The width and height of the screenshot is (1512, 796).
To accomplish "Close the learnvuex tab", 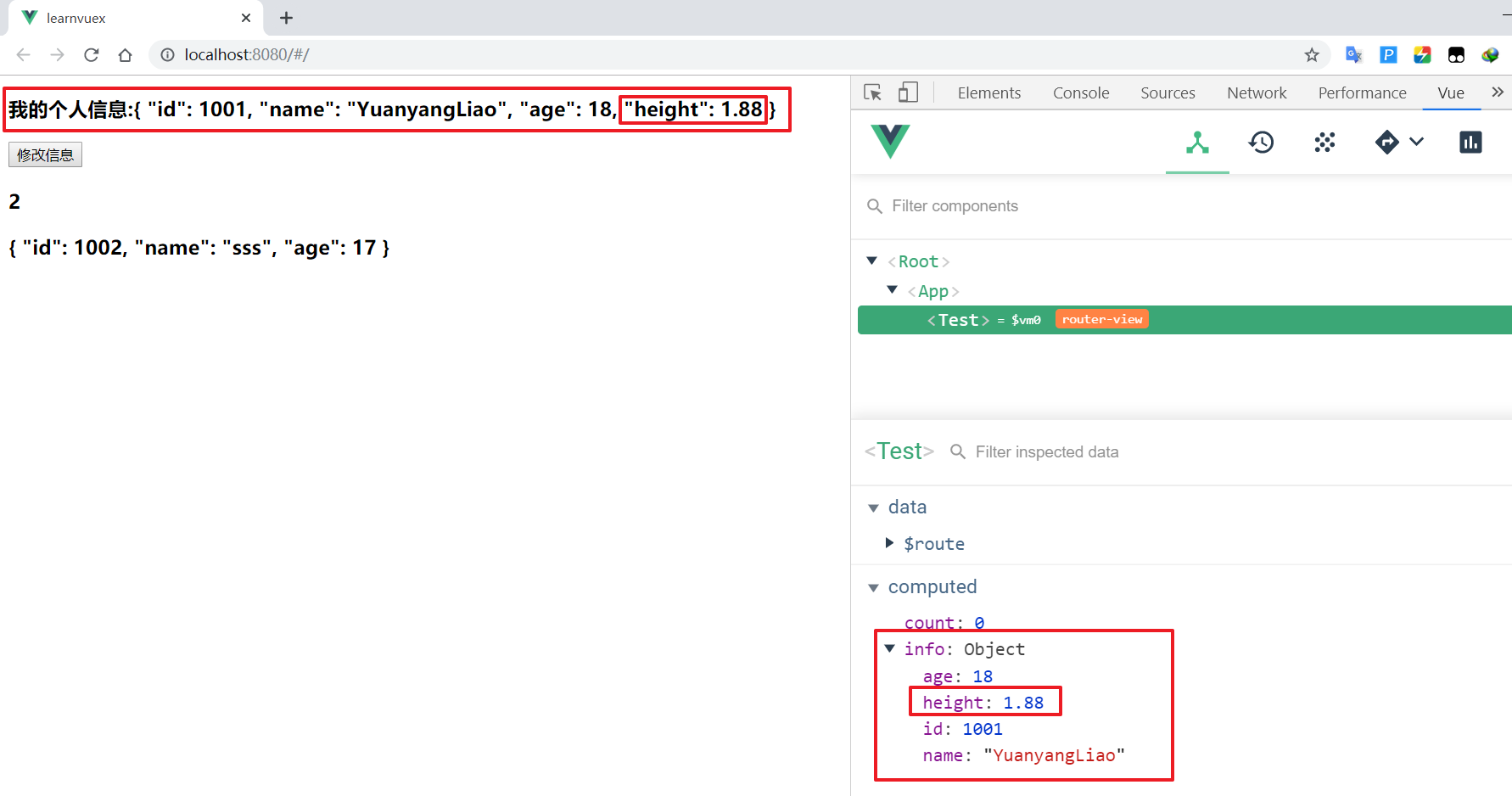I will pyautogui.click(x=246, y=18).
